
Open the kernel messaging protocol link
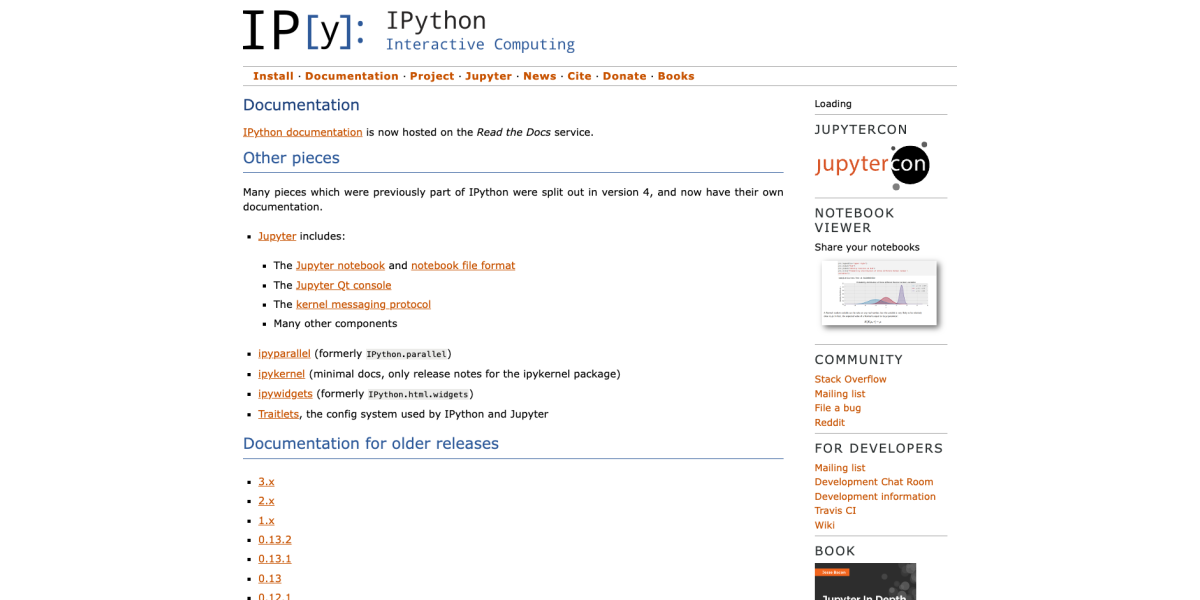(363, 304)
